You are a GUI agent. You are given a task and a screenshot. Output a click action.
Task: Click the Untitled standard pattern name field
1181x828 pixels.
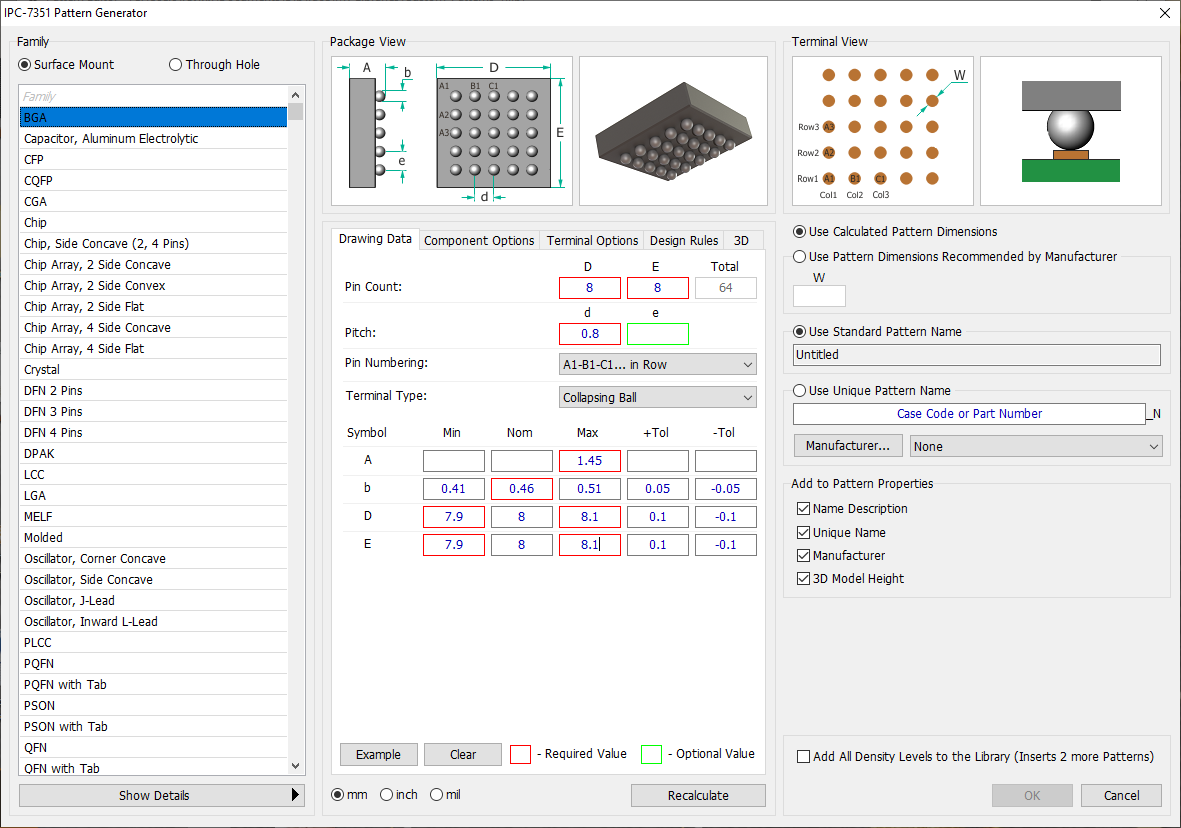click(977, 355)
